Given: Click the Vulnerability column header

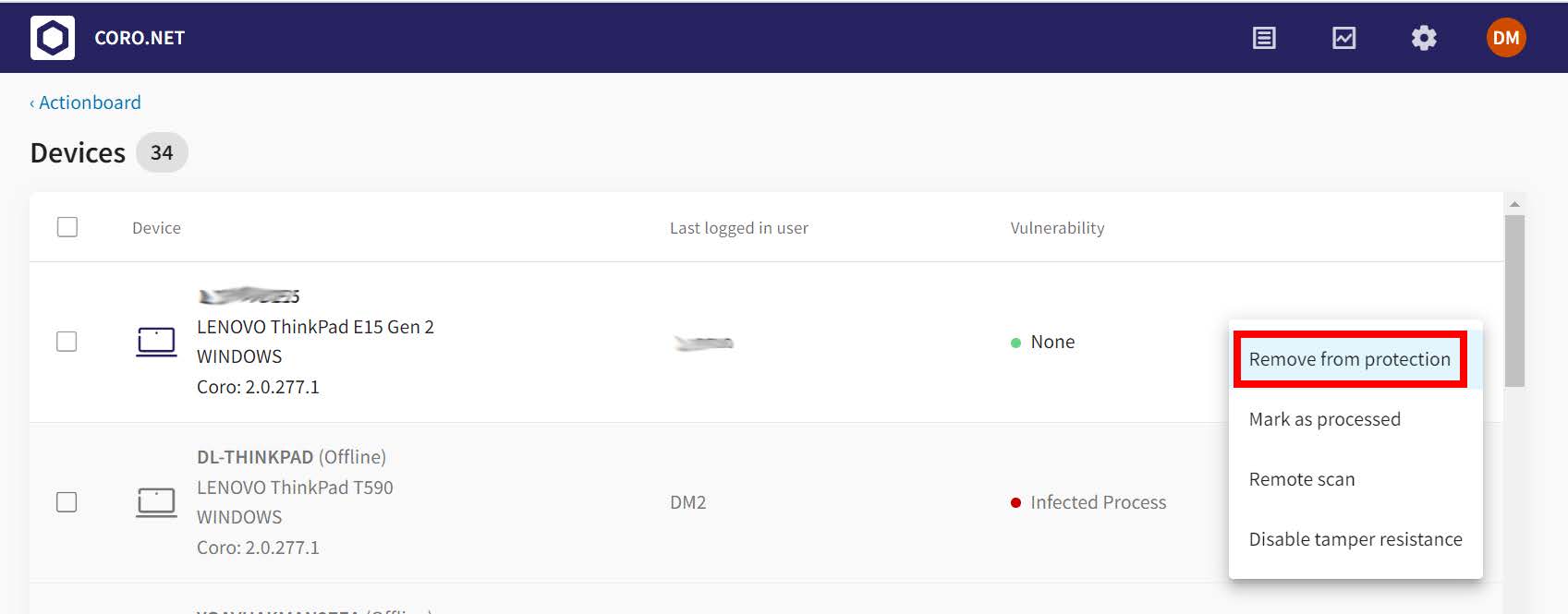Looking at the screenshot, I should click(1057, 228).
